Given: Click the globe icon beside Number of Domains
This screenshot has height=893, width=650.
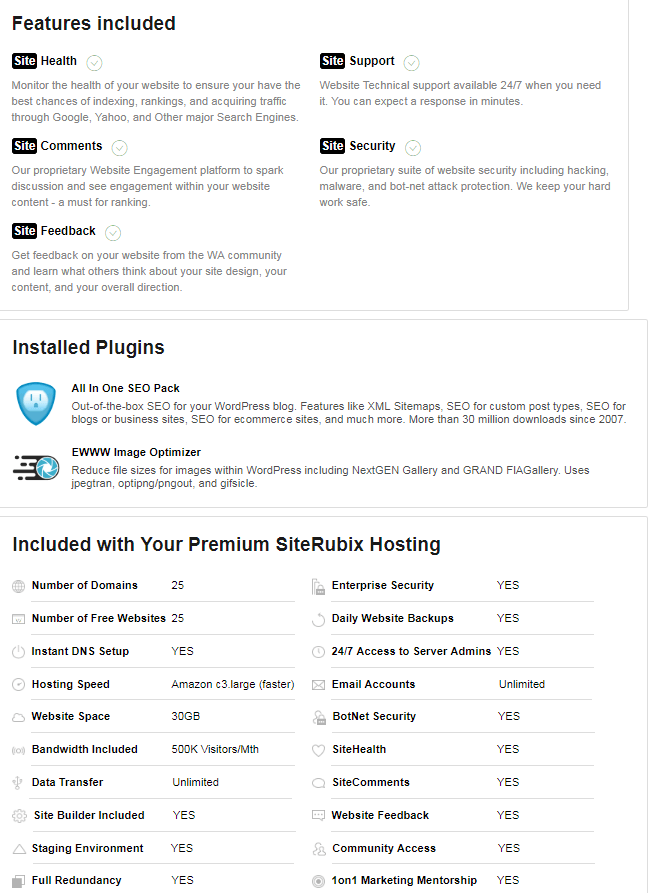Looking at the screenshot, I should [x=19, y=586].
